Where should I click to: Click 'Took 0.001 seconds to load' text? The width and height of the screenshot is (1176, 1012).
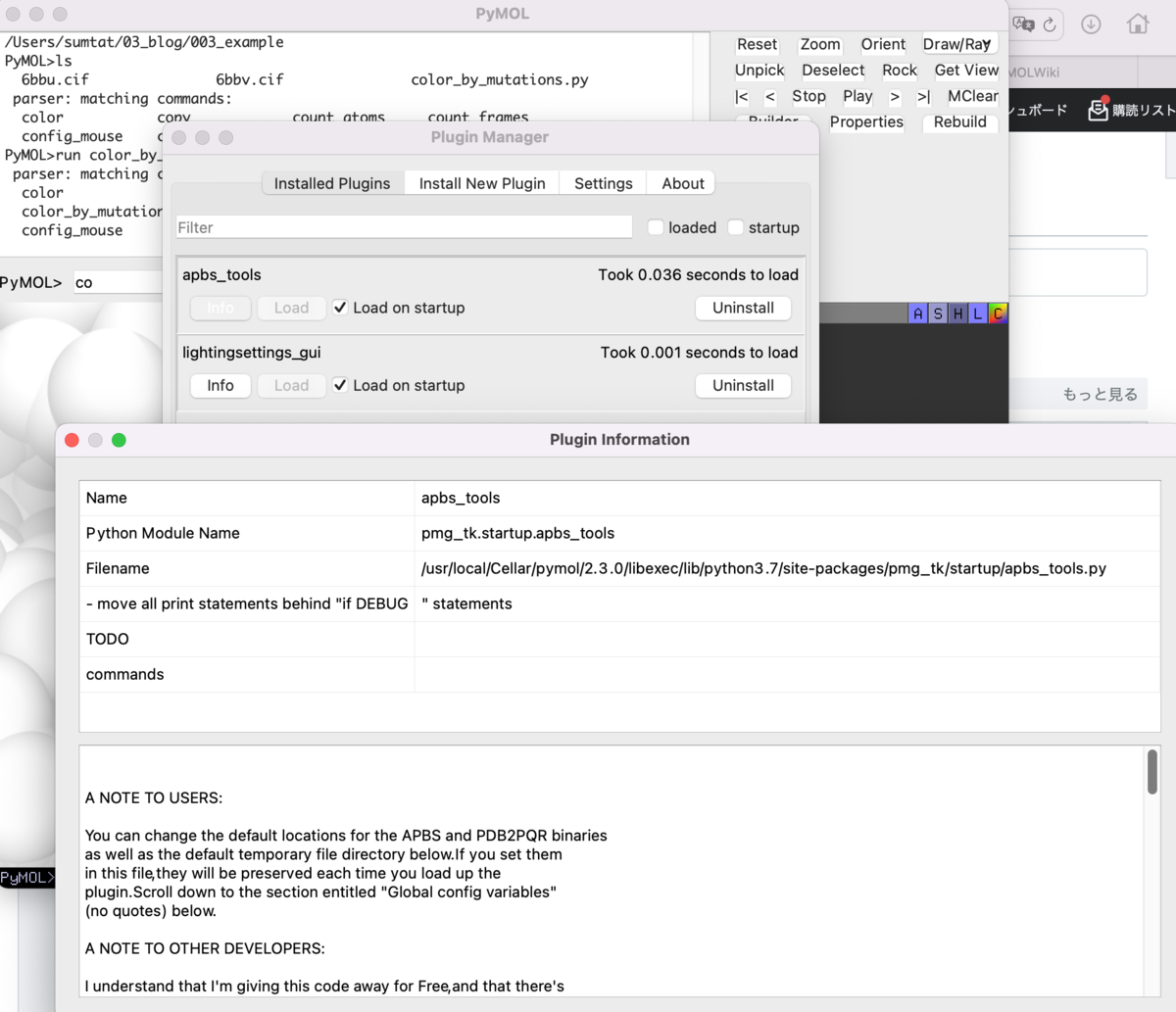coord(699,353)
